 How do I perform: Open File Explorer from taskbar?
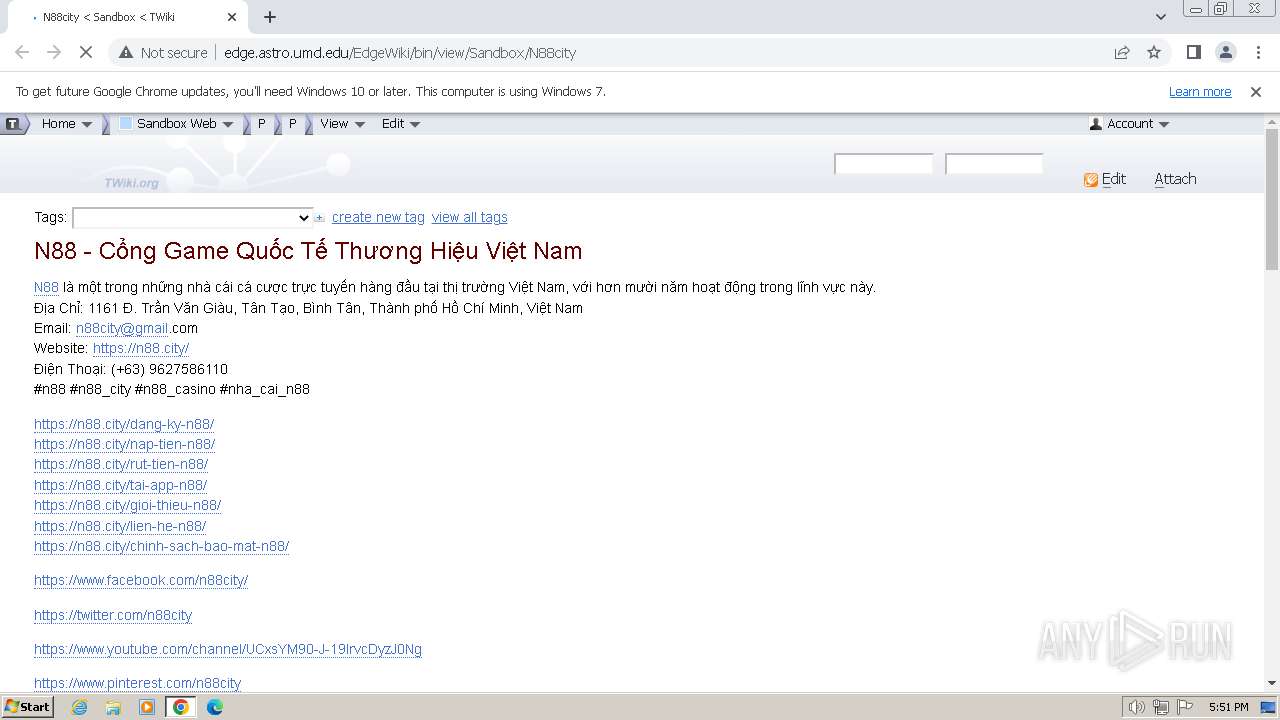coord(113,707)
